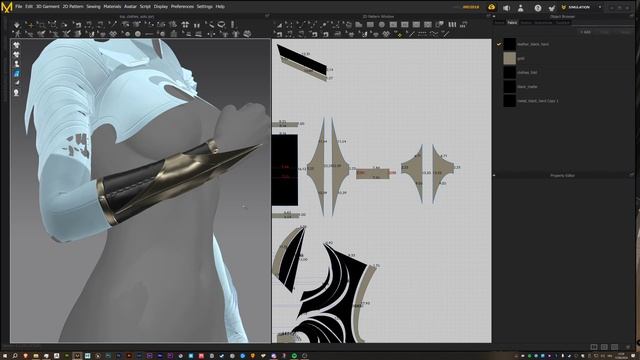Click the checkmark beside leather_black_hard fabric

tap(499, 44)
